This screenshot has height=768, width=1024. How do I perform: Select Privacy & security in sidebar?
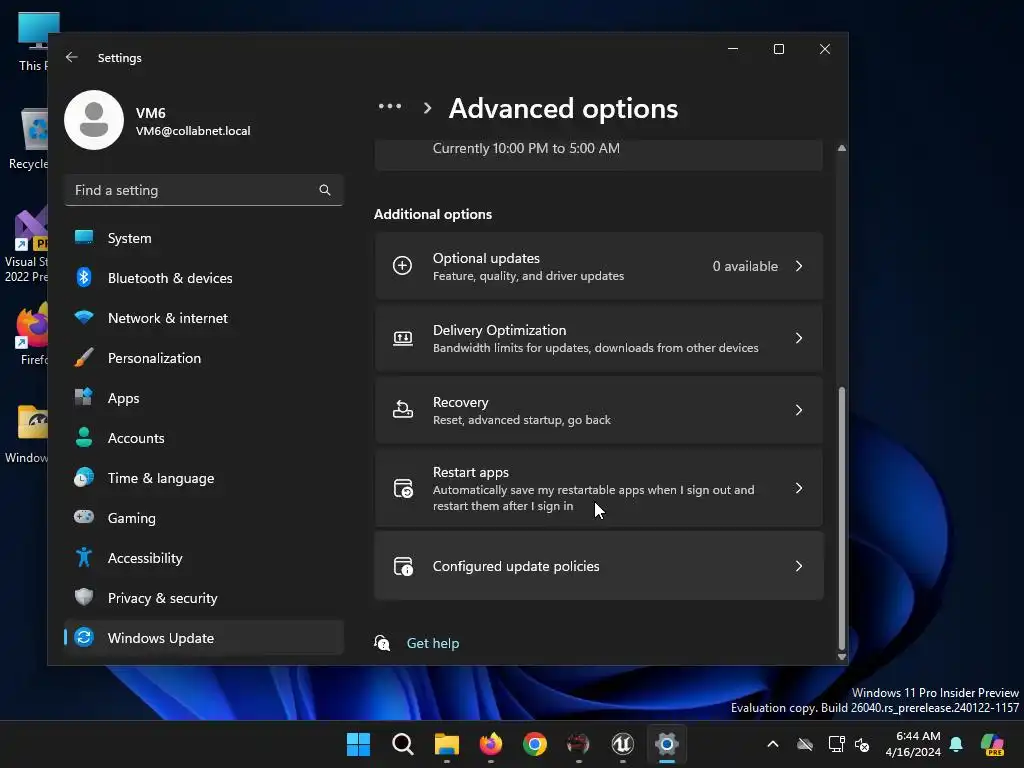point(204,598)
